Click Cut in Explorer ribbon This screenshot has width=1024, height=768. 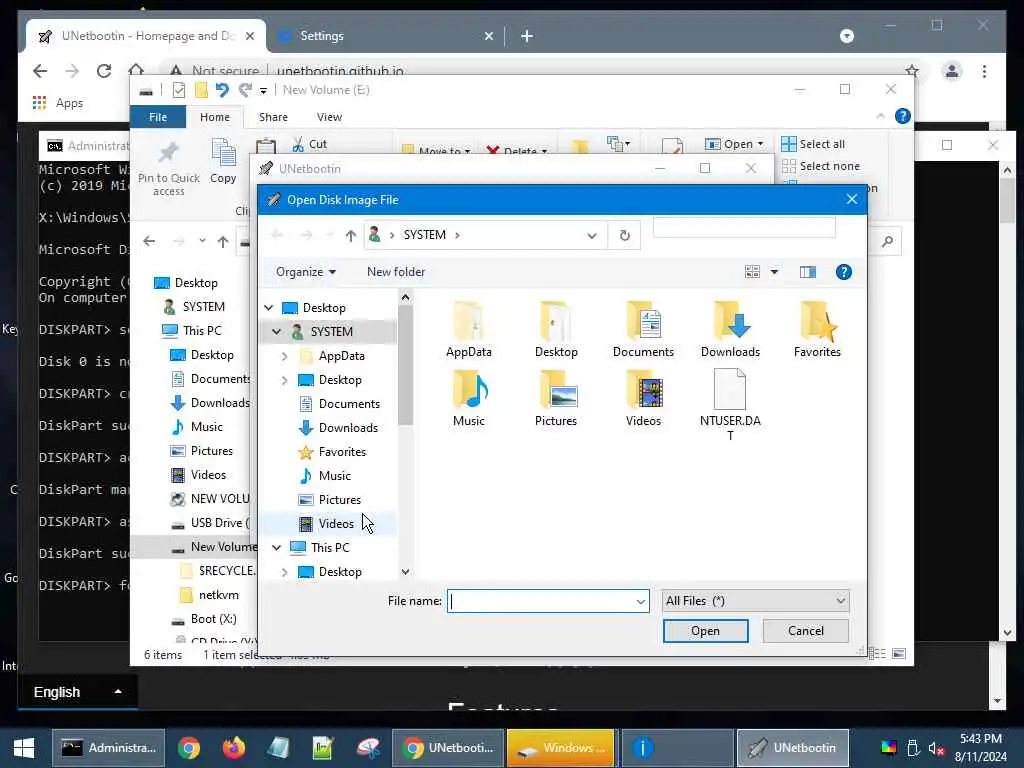310,144
